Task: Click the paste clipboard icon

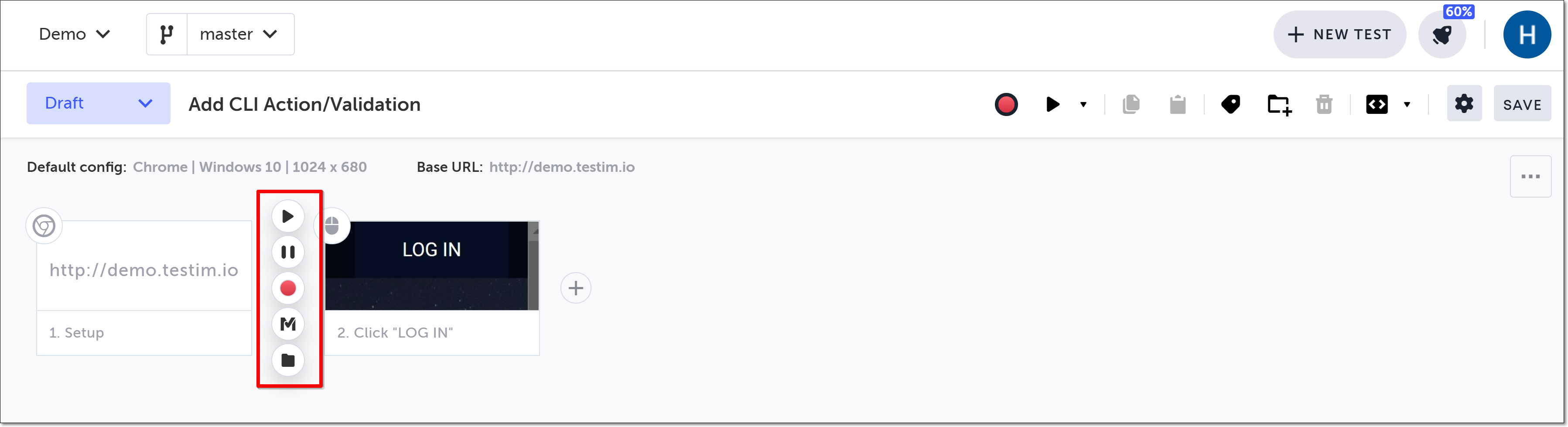Action: pos(1178,105)
